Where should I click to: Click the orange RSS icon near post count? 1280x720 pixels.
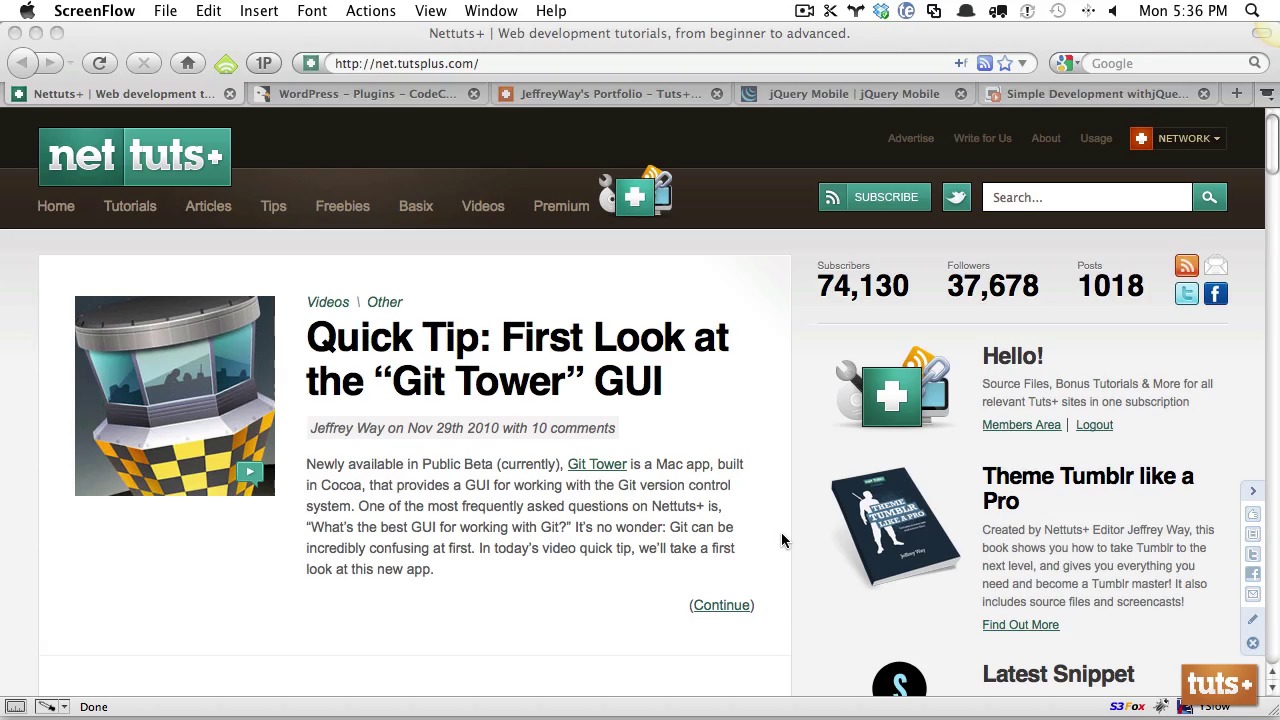[1186, 266]
